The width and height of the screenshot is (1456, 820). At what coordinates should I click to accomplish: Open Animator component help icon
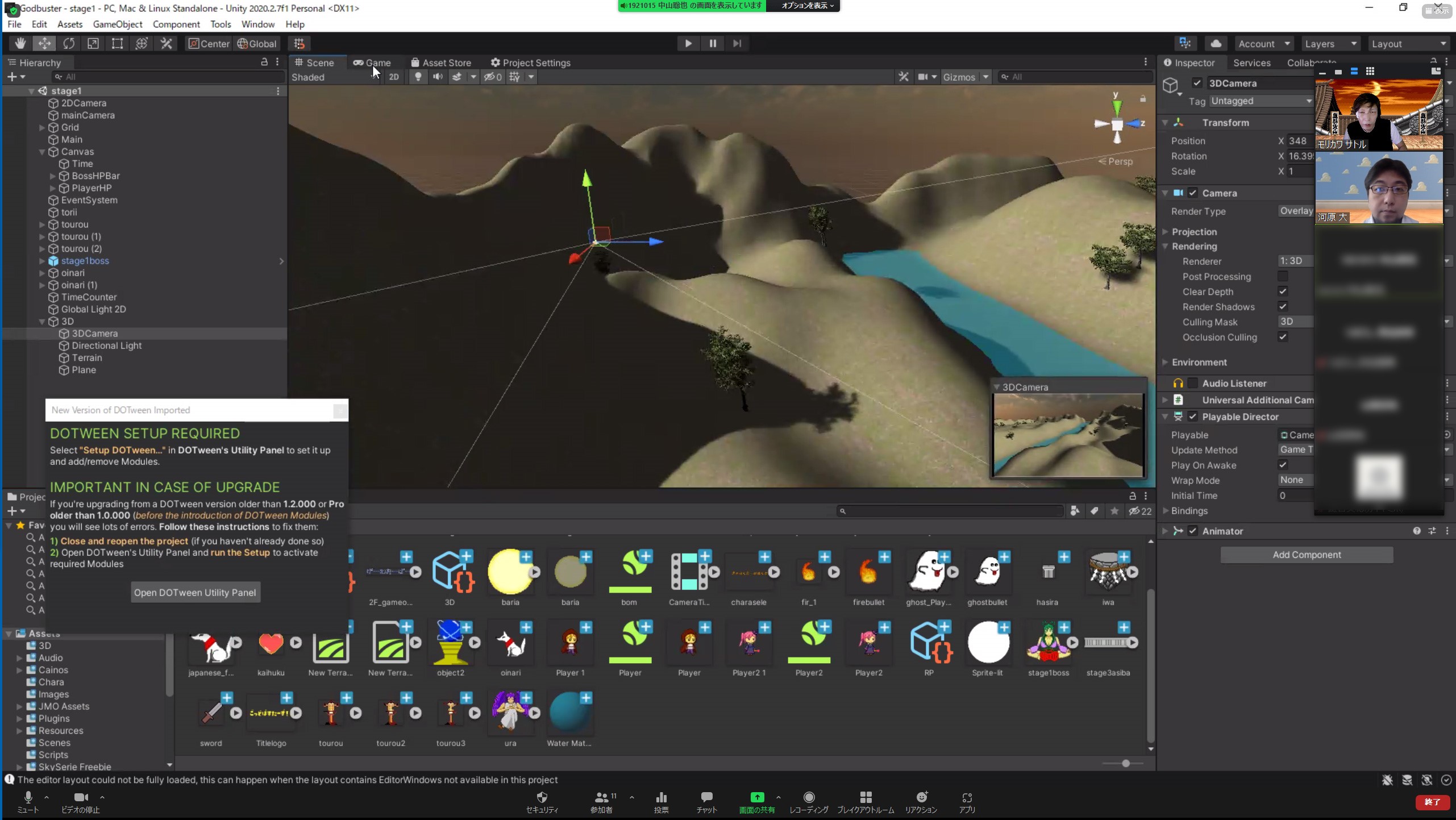point(1417,531)
